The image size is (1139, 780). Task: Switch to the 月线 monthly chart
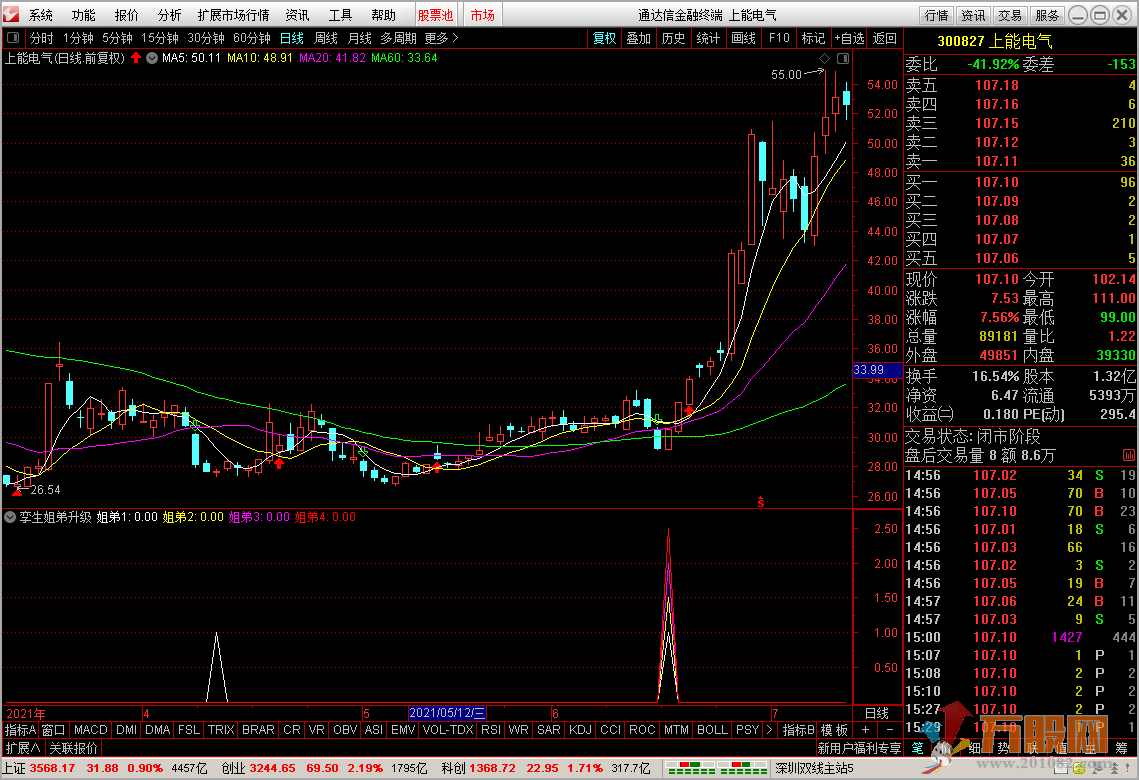[360, 38]
